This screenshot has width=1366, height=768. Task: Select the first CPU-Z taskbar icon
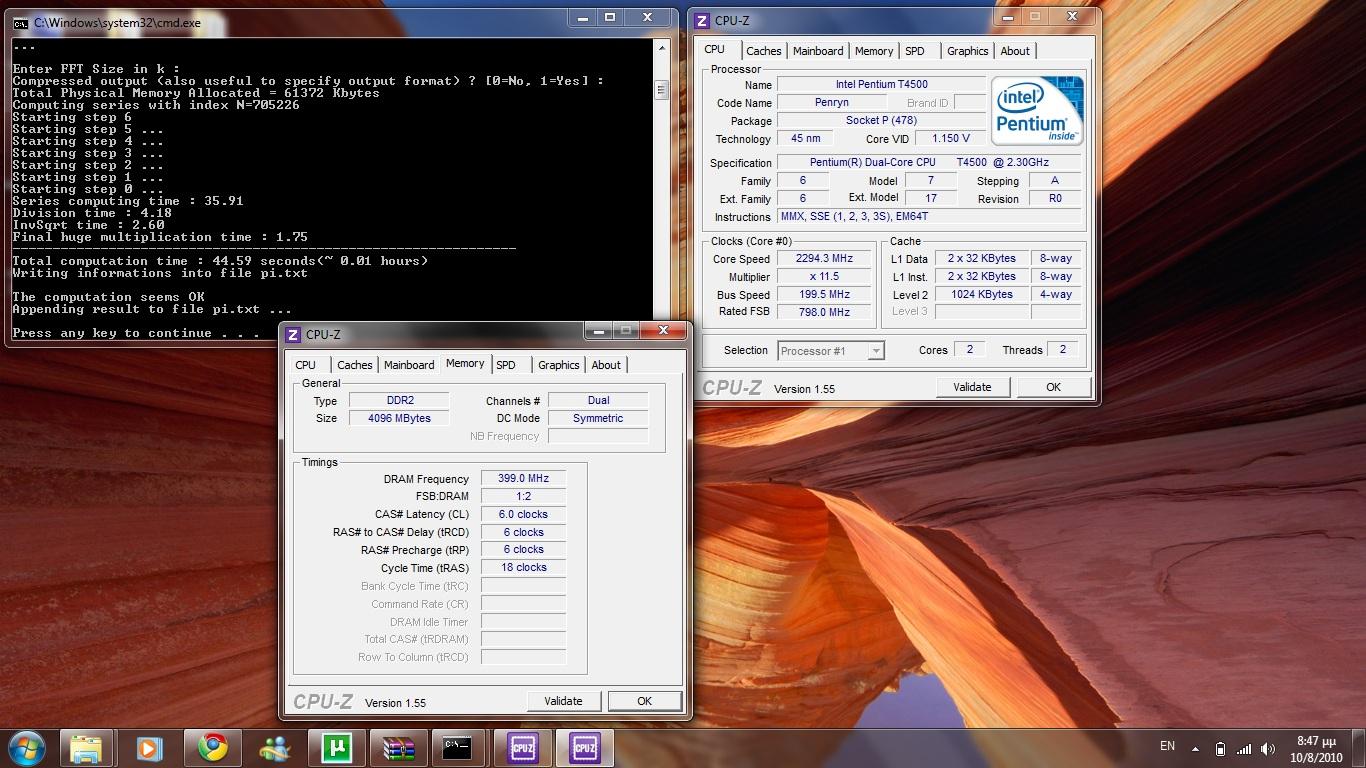(522, 748)
